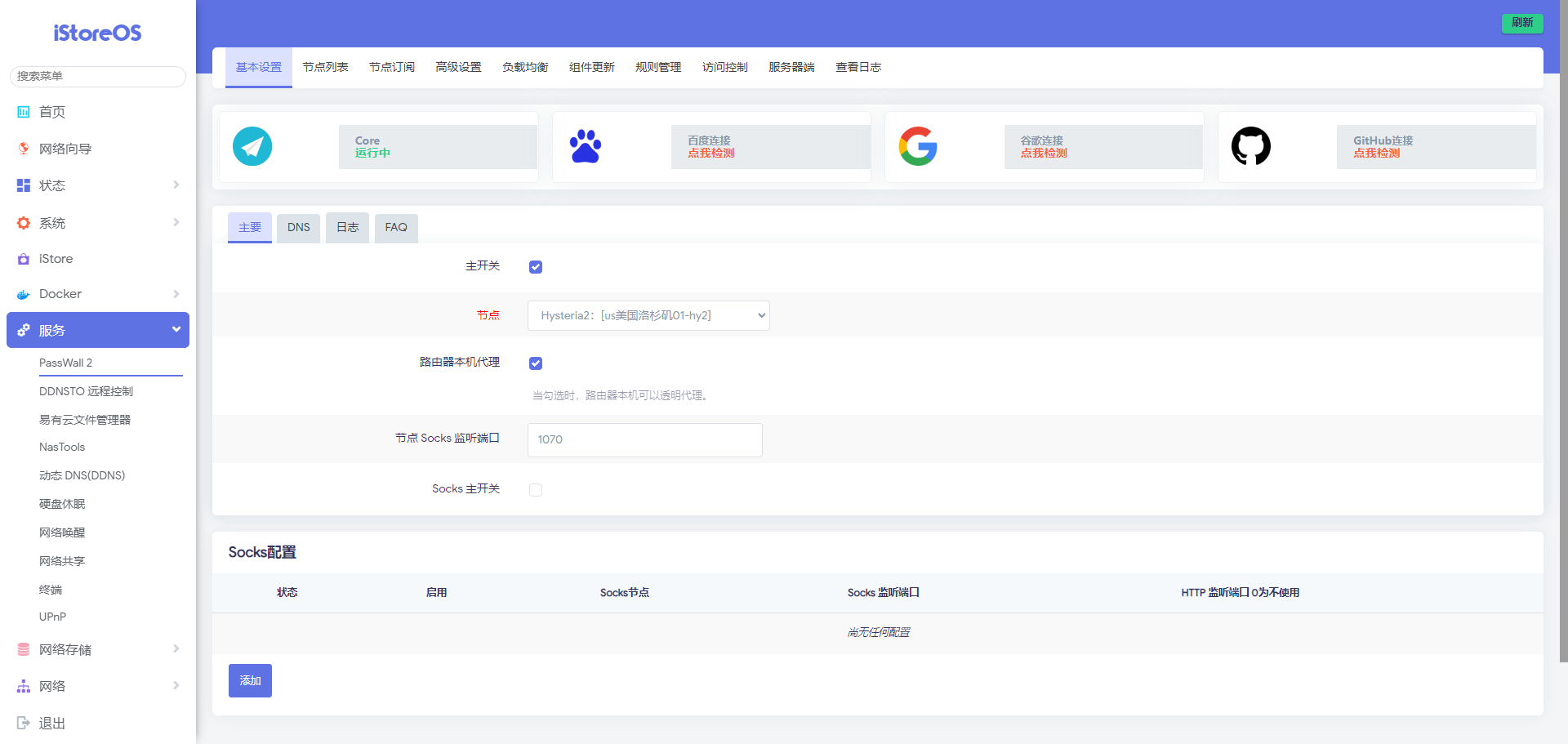Image resolution: width=1568 pixels, height=744 pixels.
Task: Open NasTools in the sidebar
Action: [x=62, y=447]
